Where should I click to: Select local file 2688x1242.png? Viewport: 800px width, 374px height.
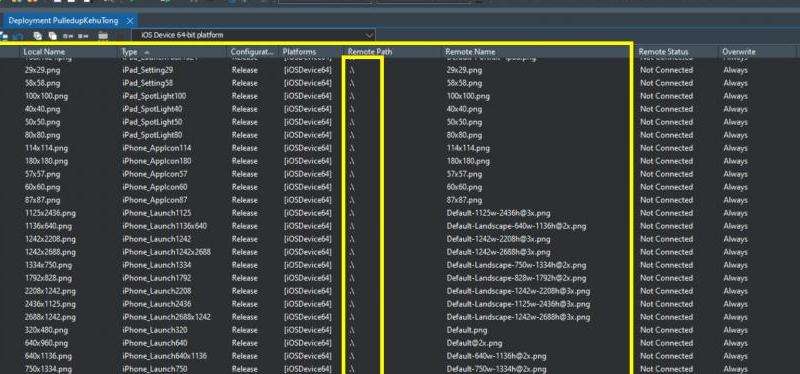point(50,317)
